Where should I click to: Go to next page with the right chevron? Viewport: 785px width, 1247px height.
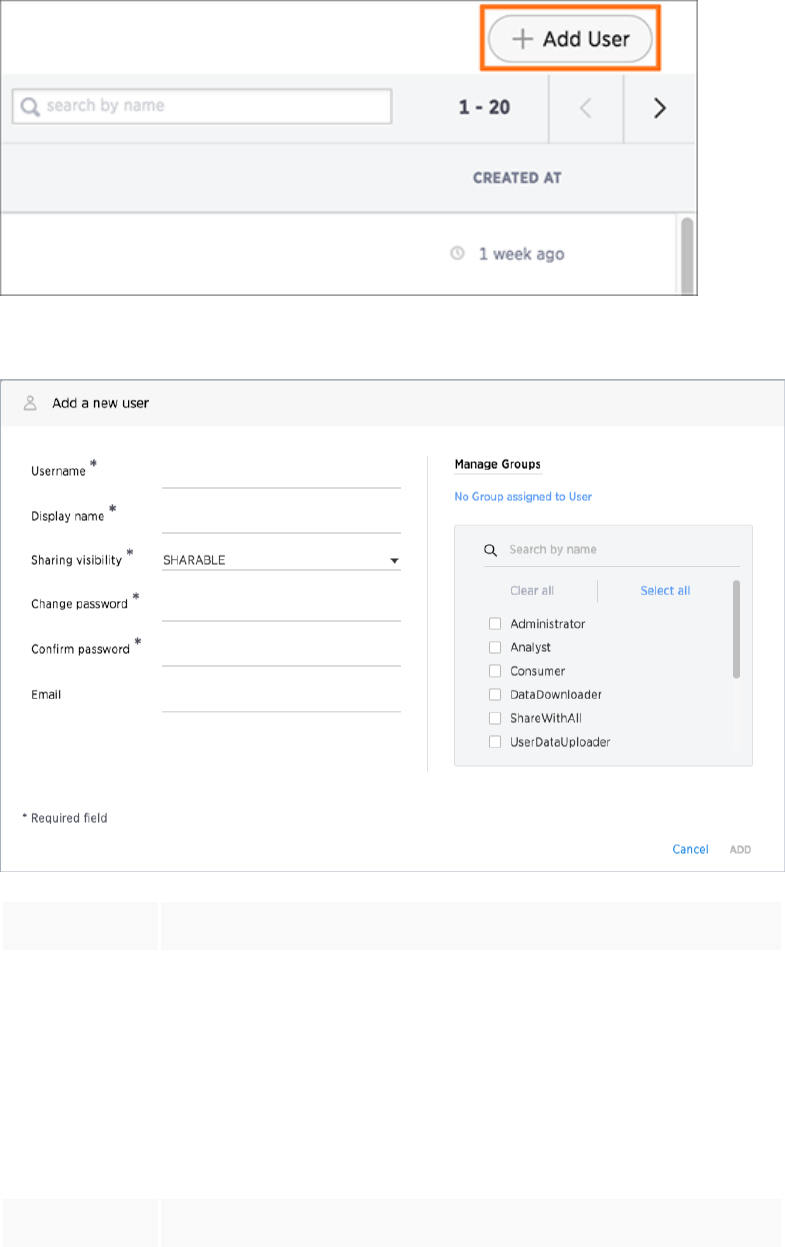[x=659, y=108]
